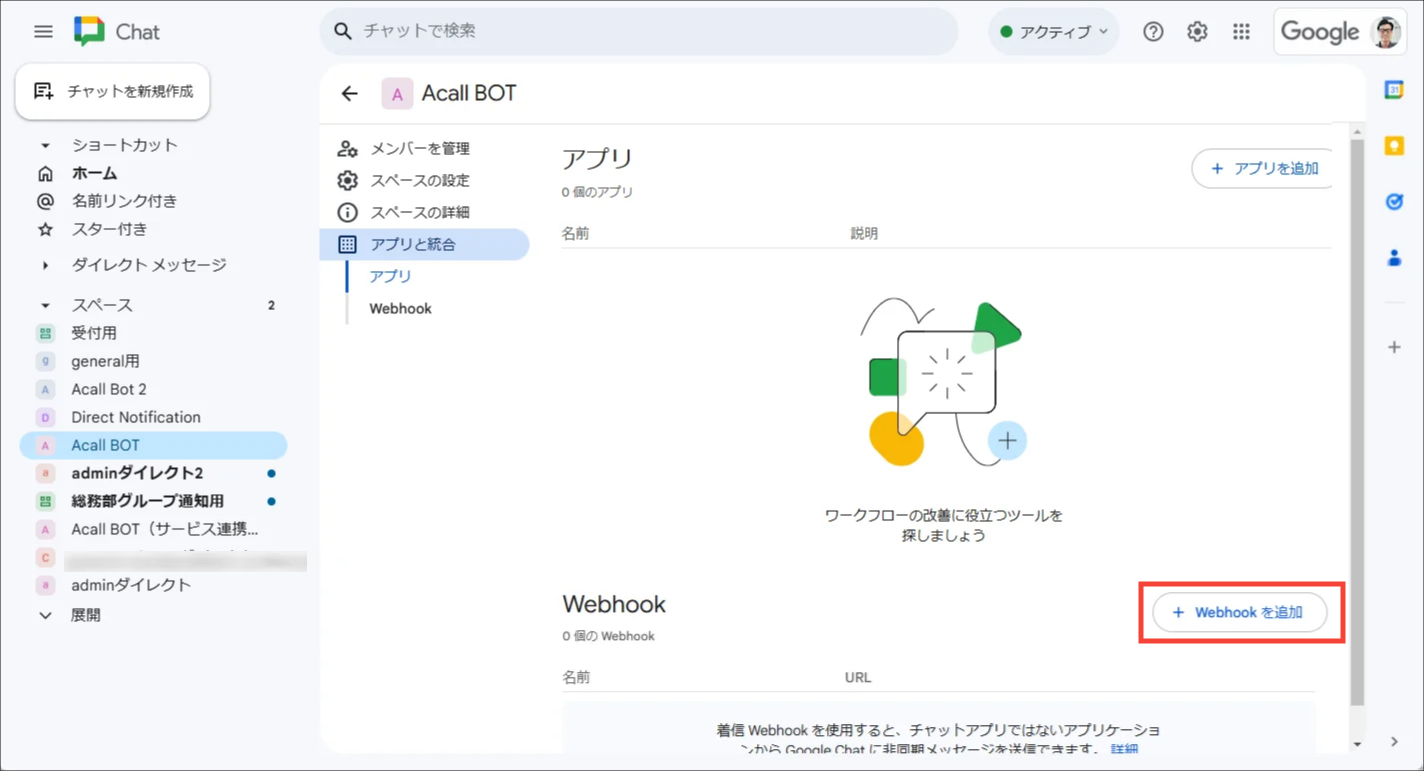1424x771 pixels.
Task: Select the アプリ sub-item
Action: [390, 276]
